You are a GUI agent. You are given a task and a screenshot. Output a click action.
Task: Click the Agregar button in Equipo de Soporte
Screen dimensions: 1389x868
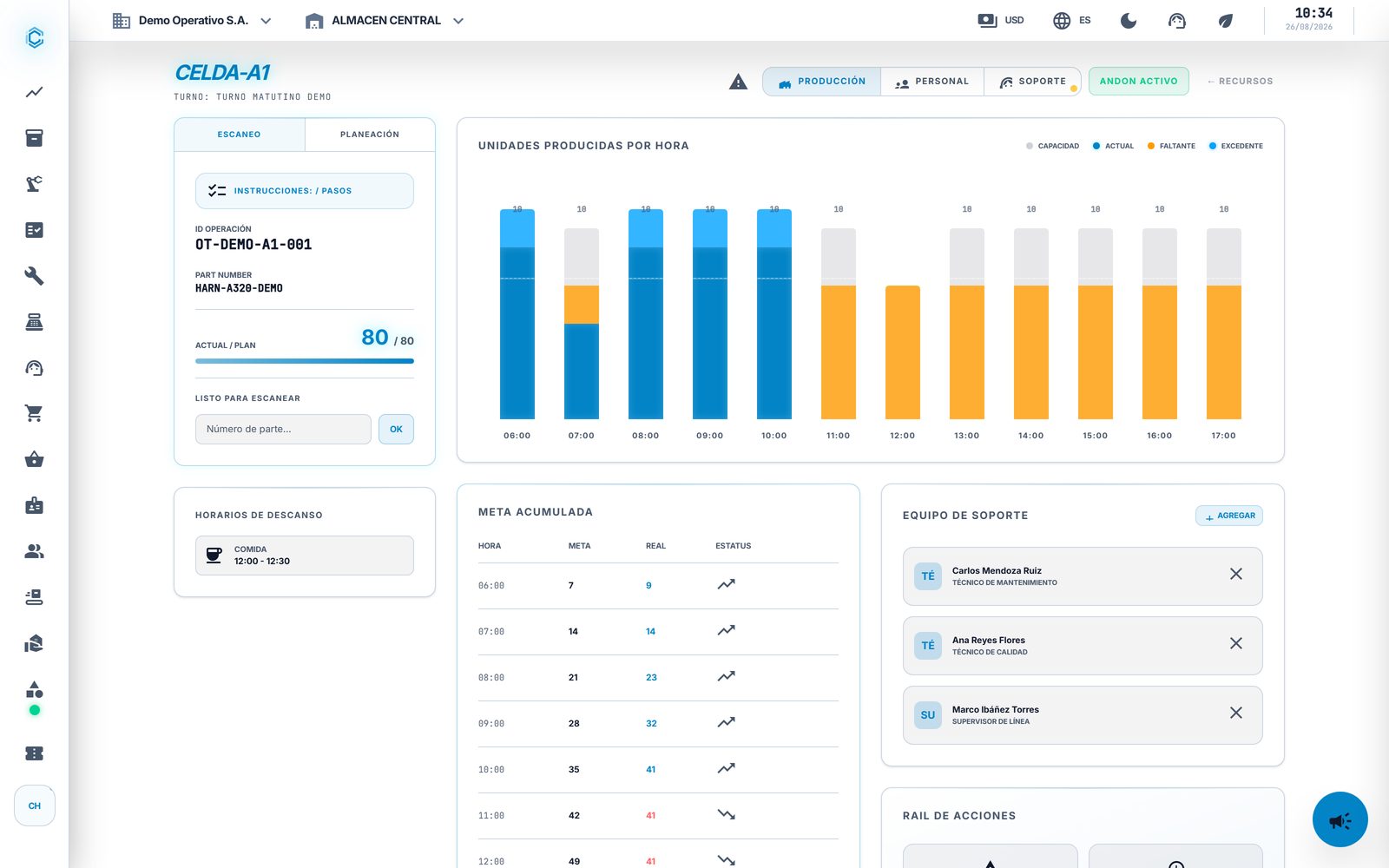1229,516
